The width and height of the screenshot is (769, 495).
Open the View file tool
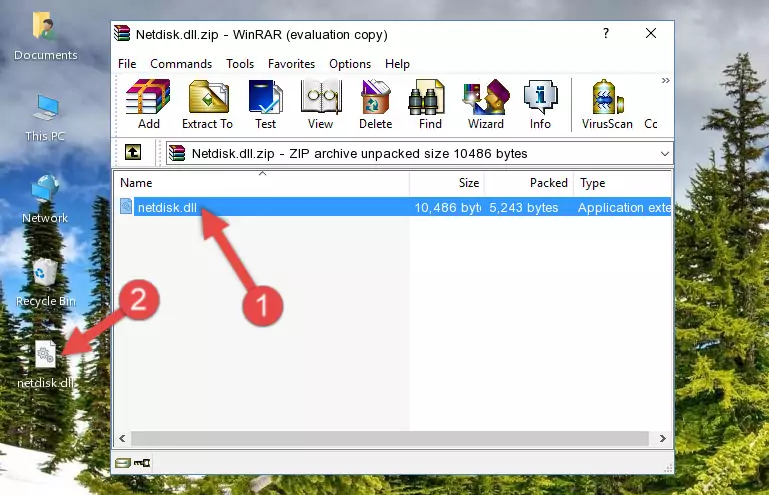pyautogui.click(x=321, y=104)
